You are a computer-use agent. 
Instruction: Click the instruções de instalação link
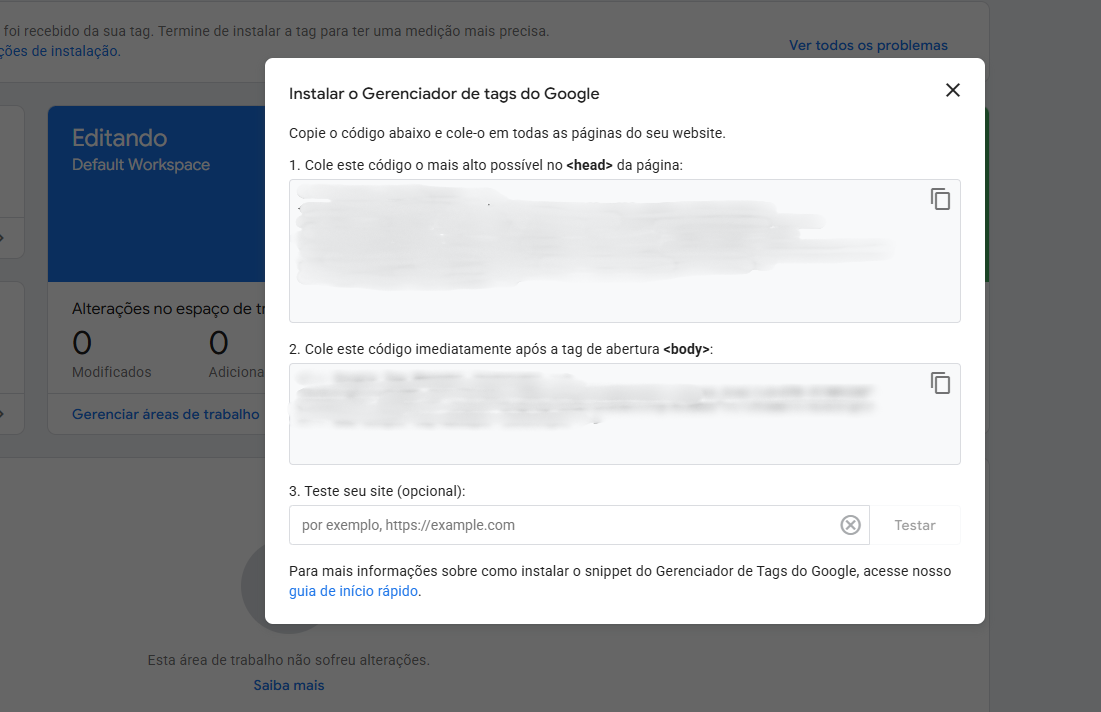click(x=60, y=51)
